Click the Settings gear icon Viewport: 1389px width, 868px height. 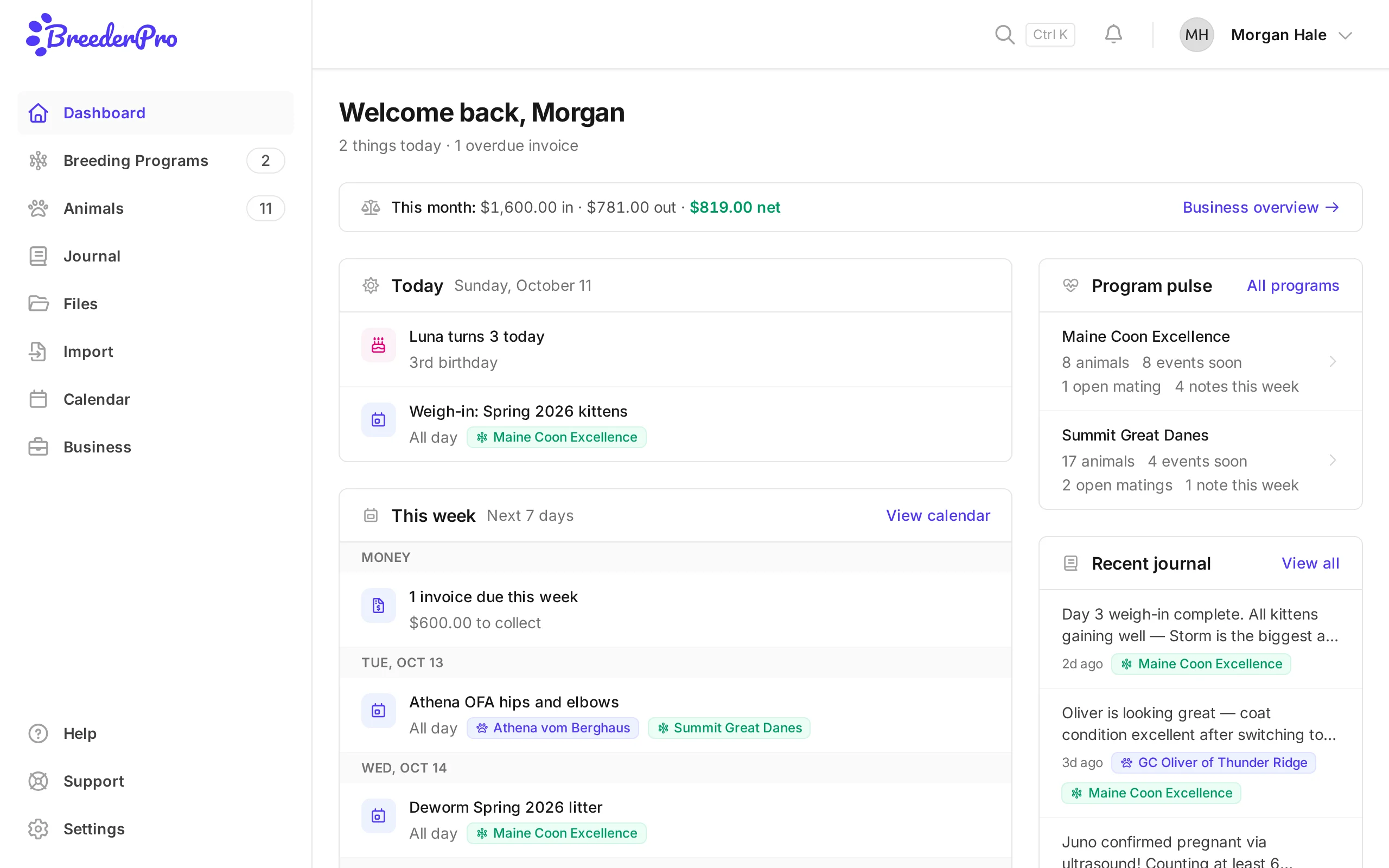coord(39,829)
